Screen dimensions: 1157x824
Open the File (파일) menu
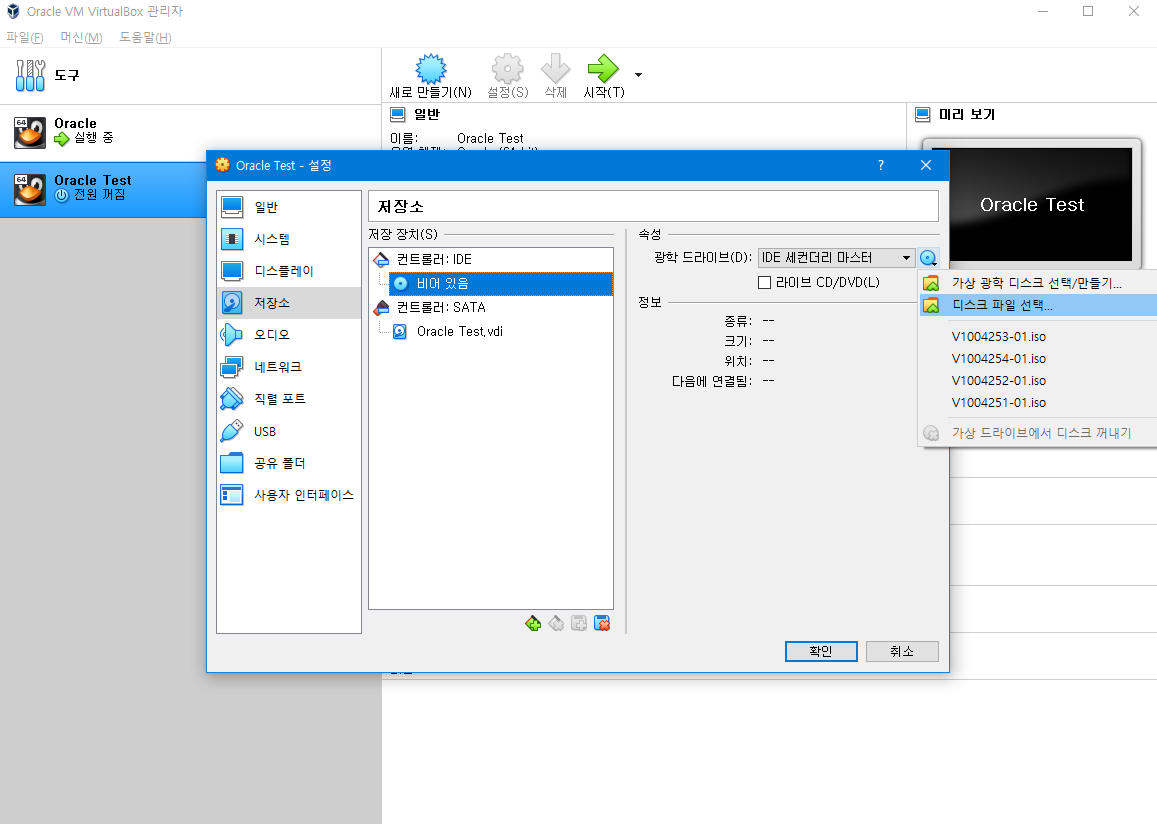pyautogui.click(x=24, y=38)
